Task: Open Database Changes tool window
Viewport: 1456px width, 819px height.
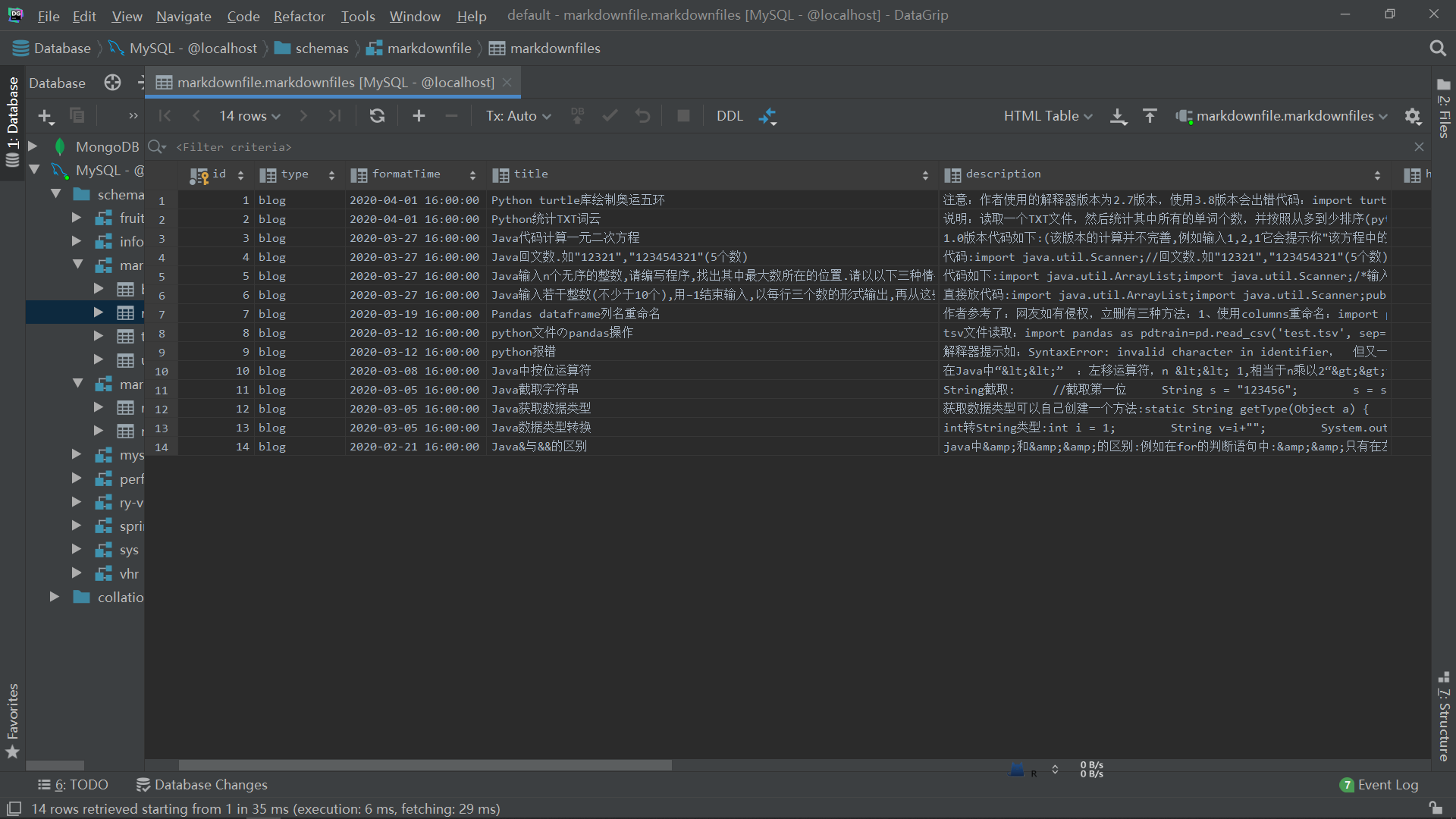Action: (x=201, y=785)
